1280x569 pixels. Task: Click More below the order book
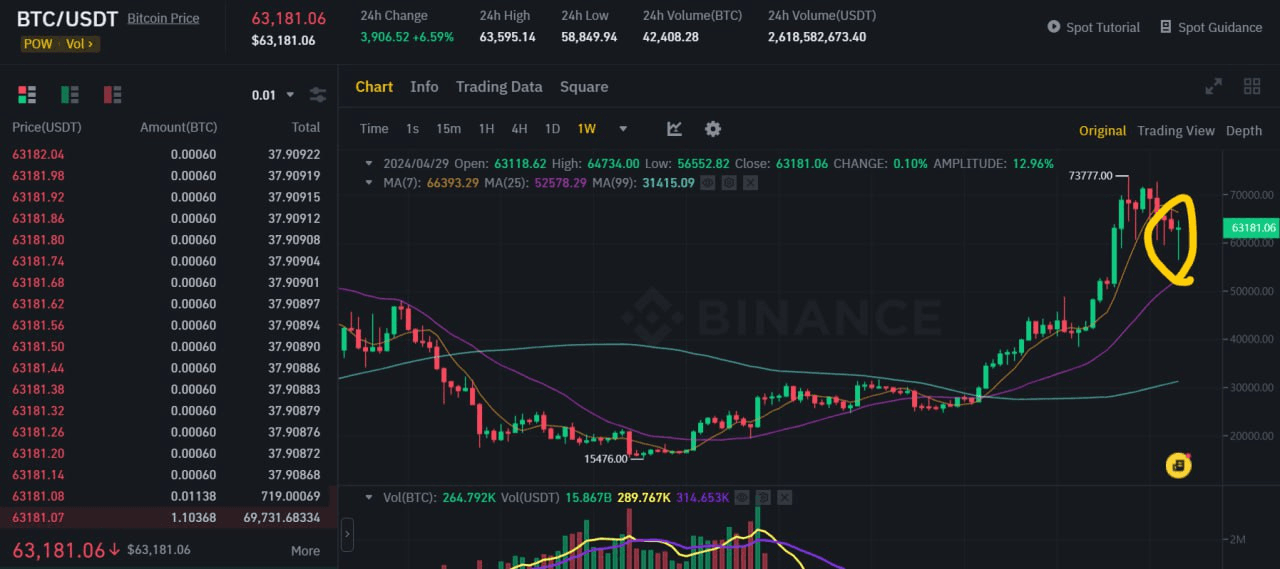coord(305,551)
